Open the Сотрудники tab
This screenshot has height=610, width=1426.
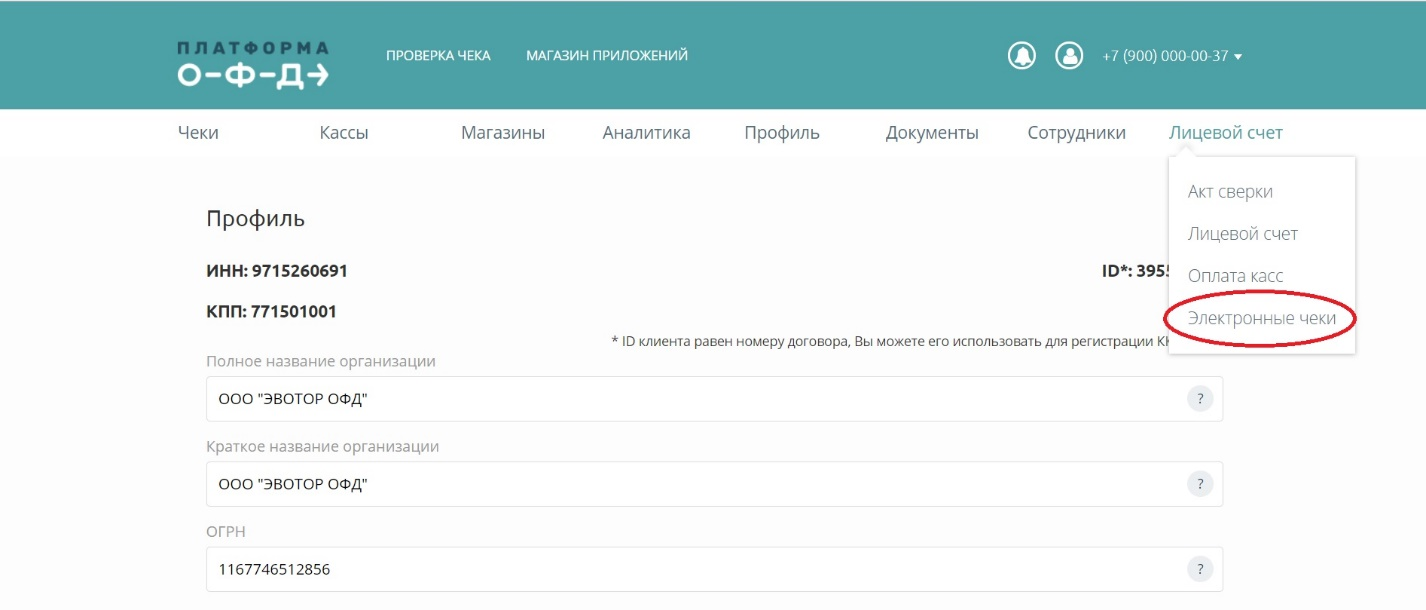pos(1076,133)
